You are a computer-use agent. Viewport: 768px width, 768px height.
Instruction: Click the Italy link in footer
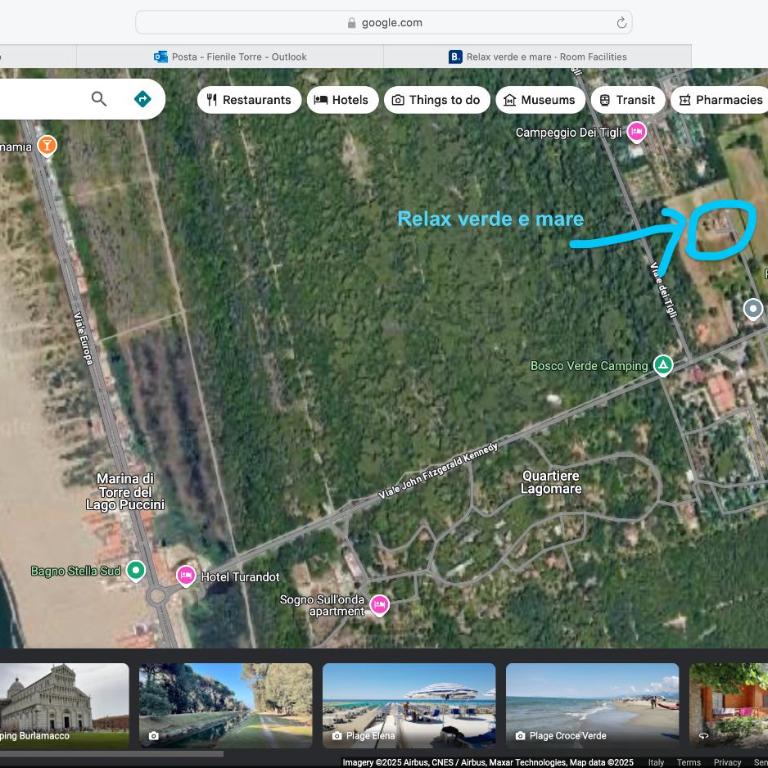(x=656, y=762)
